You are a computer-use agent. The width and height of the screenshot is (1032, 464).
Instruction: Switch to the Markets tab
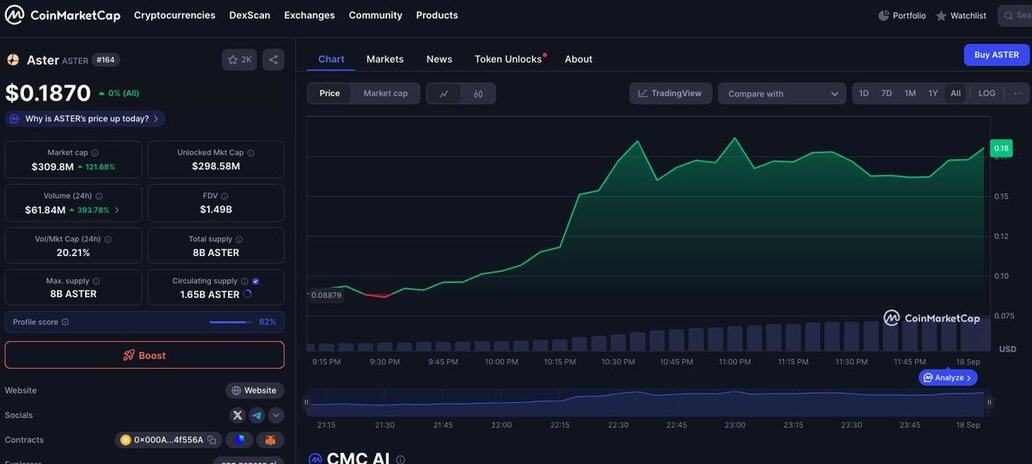pyautogui.click(x=385, y=59)
